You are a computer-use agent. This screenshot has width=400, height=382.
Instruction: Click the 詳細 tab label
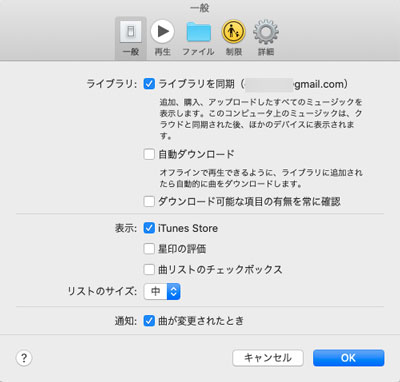pos(266,52)
